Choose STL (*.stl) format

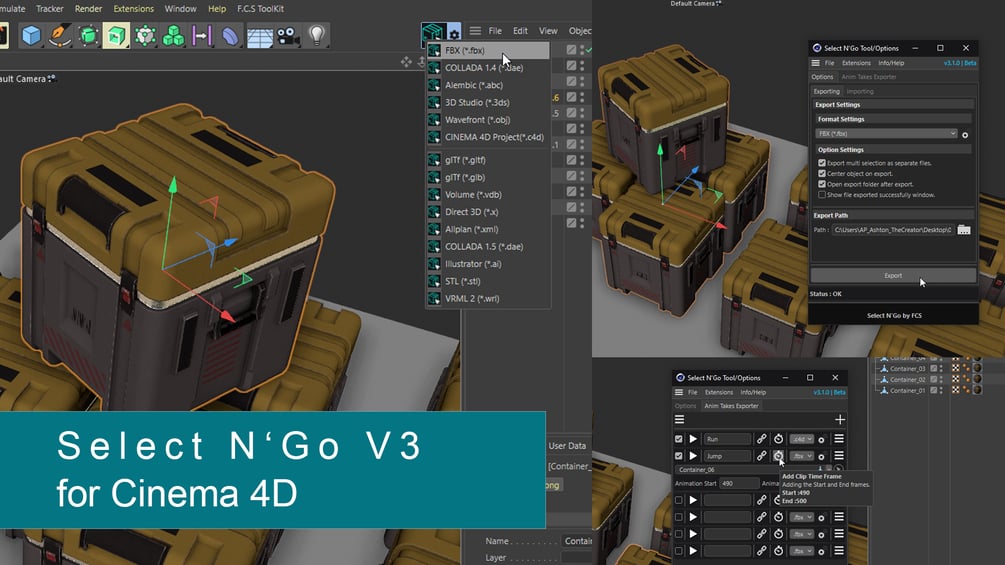coord(488,281)
